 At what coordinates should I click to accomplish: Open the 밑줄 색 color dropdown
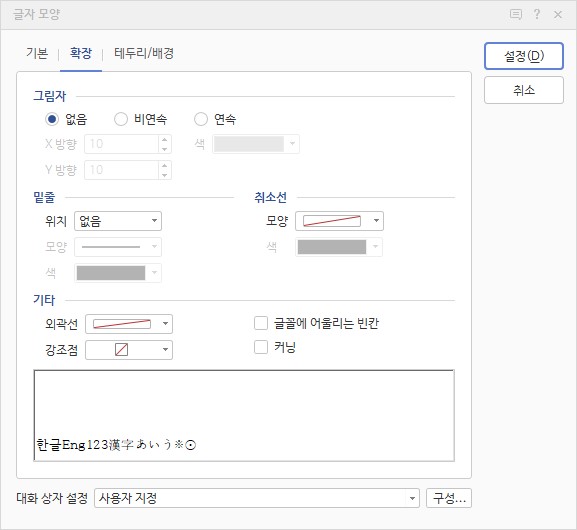pyautogui.click(x=118, y=273)
